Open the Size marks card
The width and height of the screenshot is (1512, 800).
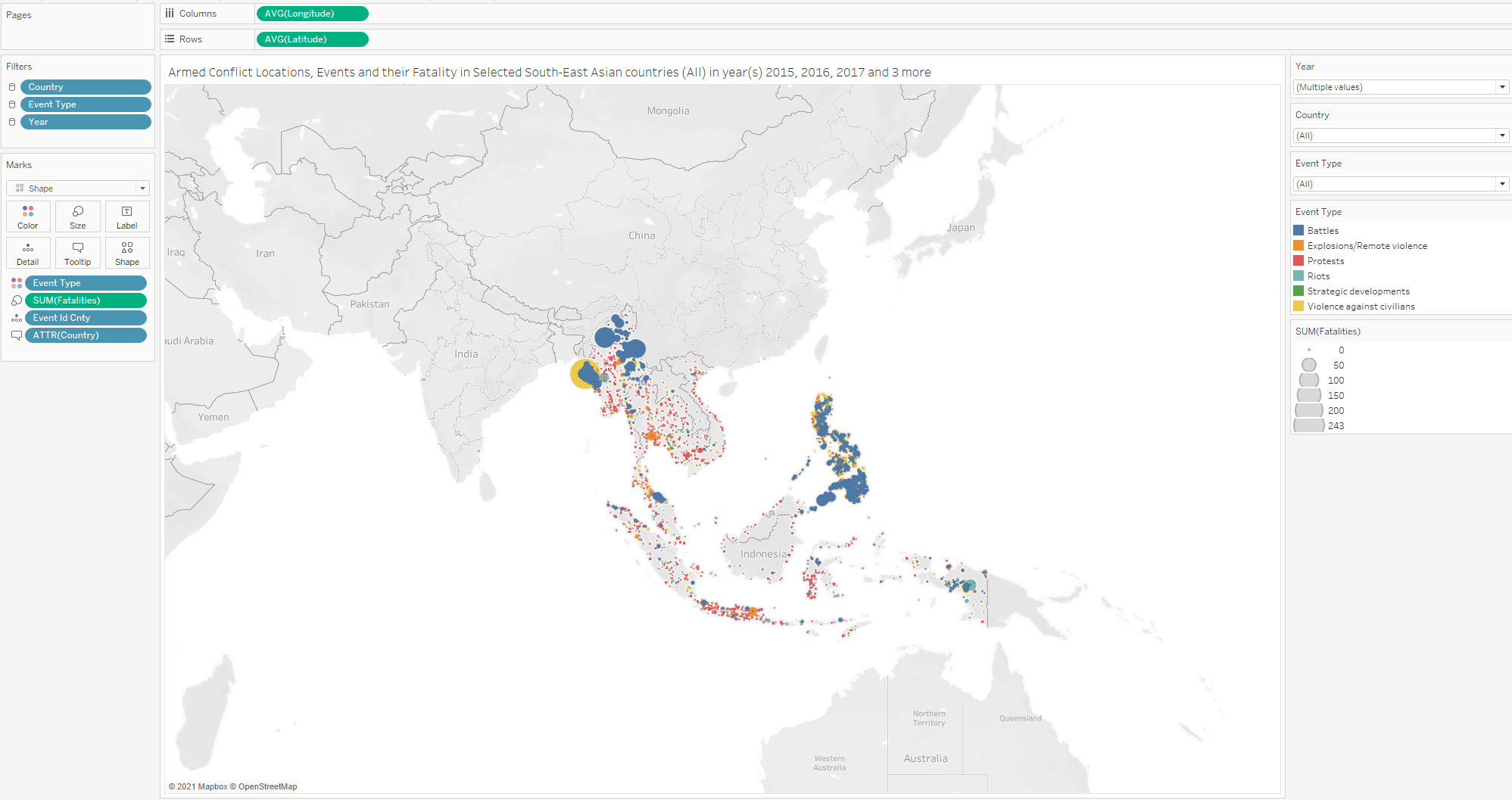77,216
